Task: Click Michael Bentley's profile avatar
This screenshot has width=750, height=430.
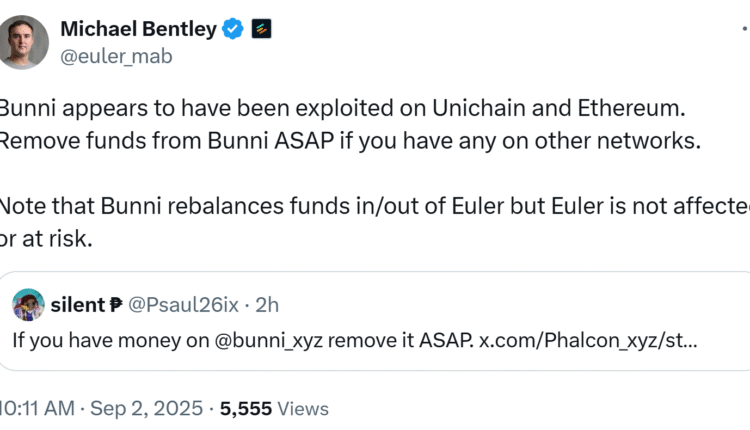Action: tap(23, 43)
